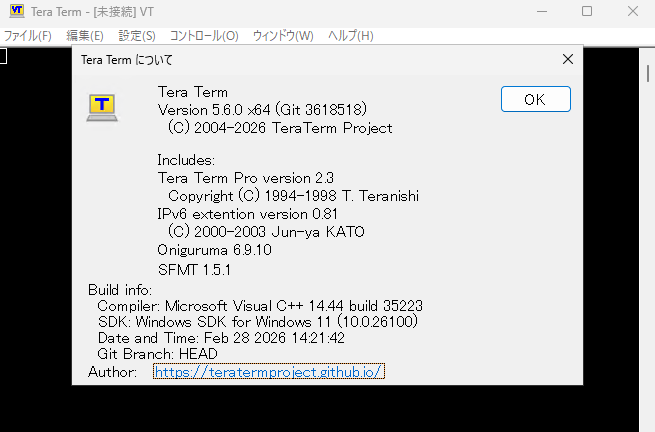The width and height of the screenshot is (655, 432).
Task: Click the VT application icon in title bar
Action: [x=17, y=11]
